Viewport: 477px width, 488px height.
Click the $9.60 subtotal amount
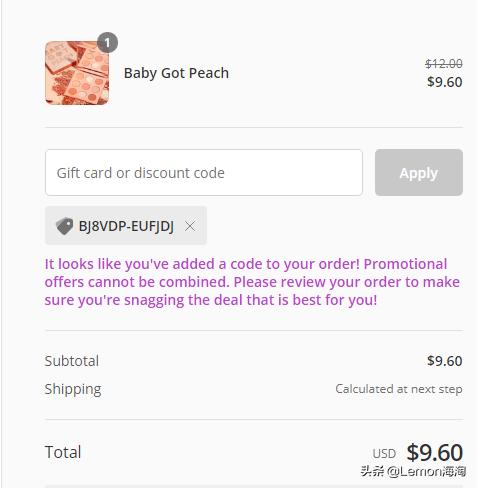coord(445,361)
